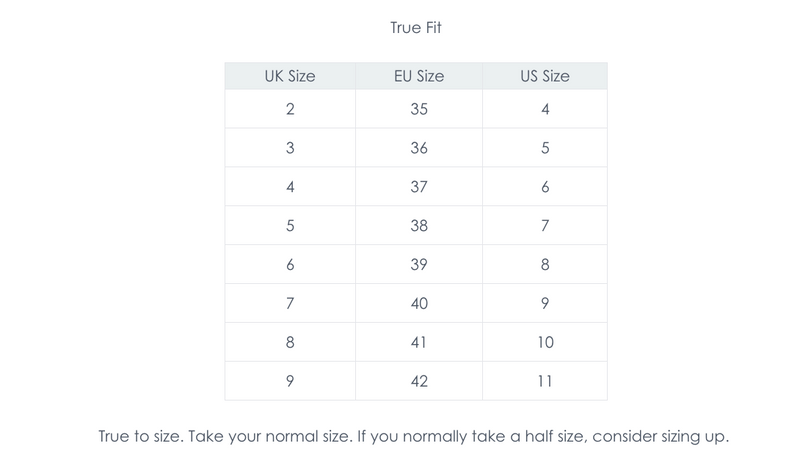Image resolution: width=800 pixels, height=468 pixels.
Task: Select US size 6 cell
Action: [x=545, y=187]
